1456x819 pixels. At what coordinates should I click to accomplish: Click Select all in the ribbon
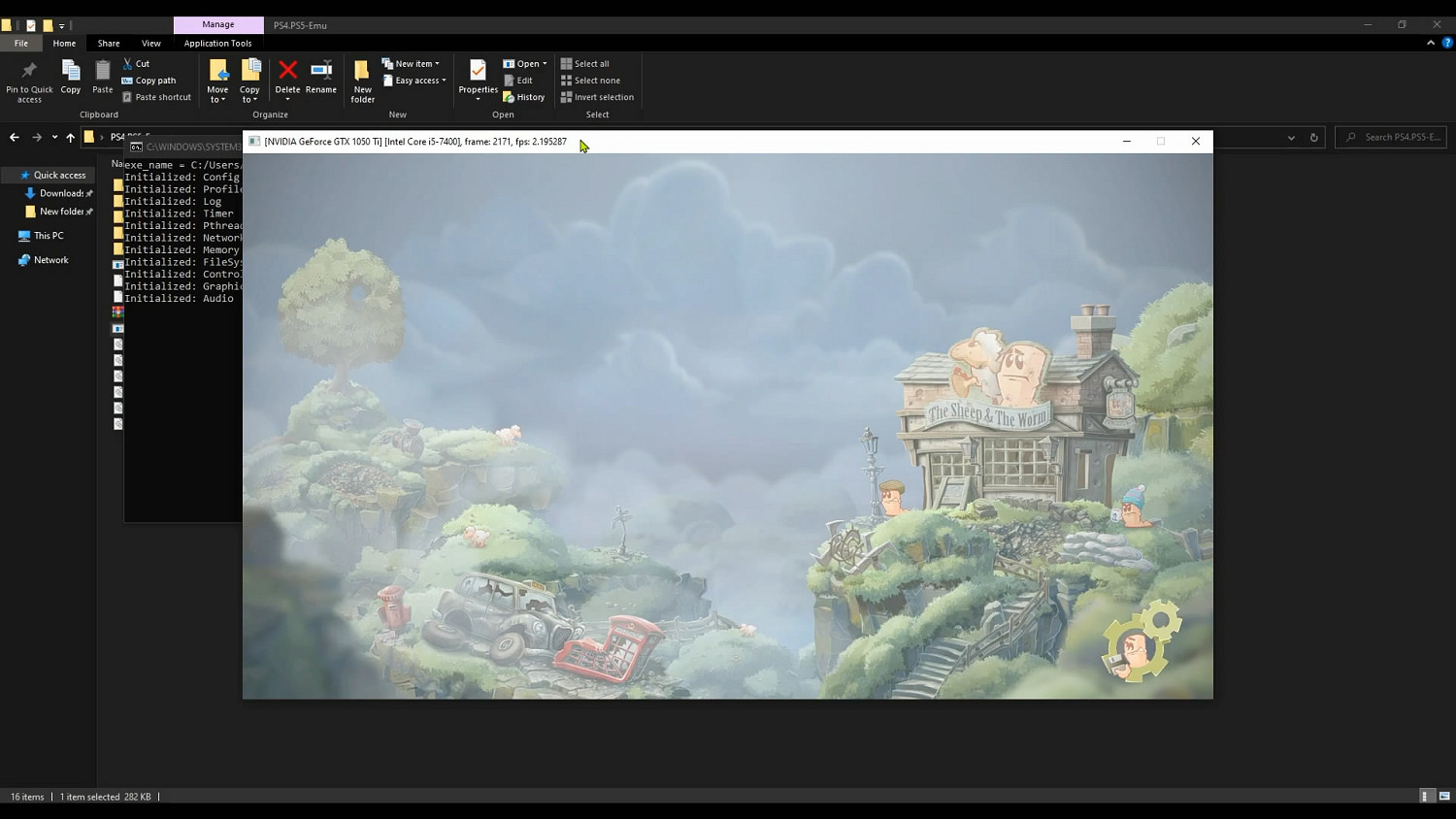(x=585, y=64)
